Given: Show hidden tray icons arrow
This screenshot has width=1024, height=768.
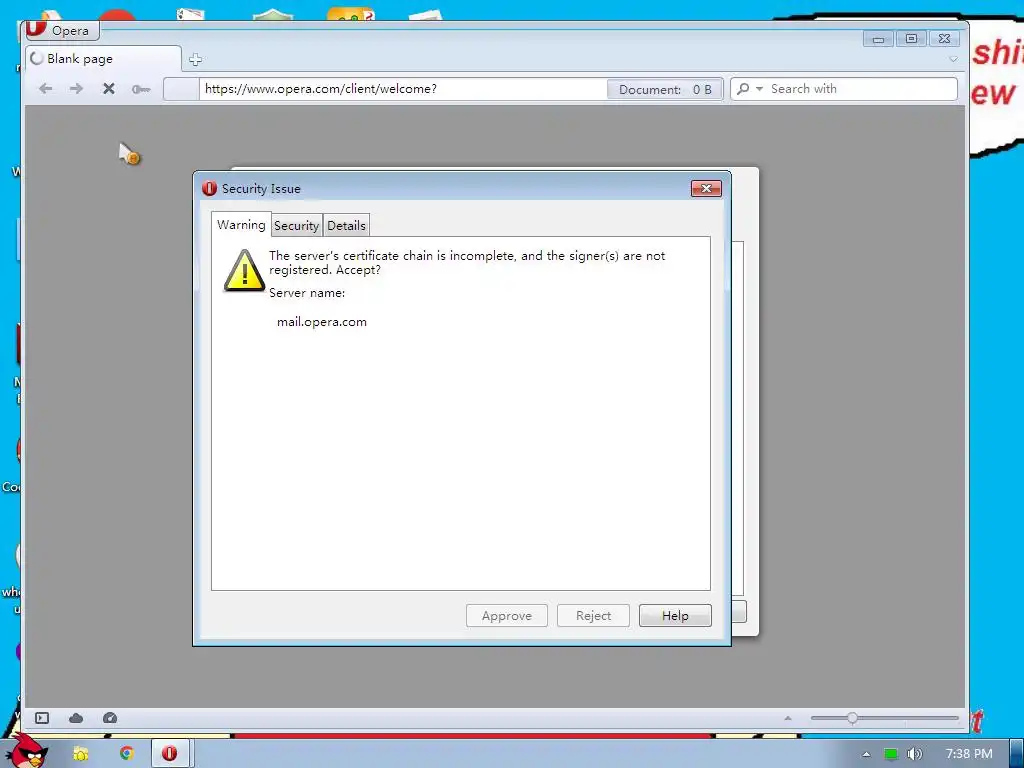Looking at the screenshot, I should click(x=866, y=754).
